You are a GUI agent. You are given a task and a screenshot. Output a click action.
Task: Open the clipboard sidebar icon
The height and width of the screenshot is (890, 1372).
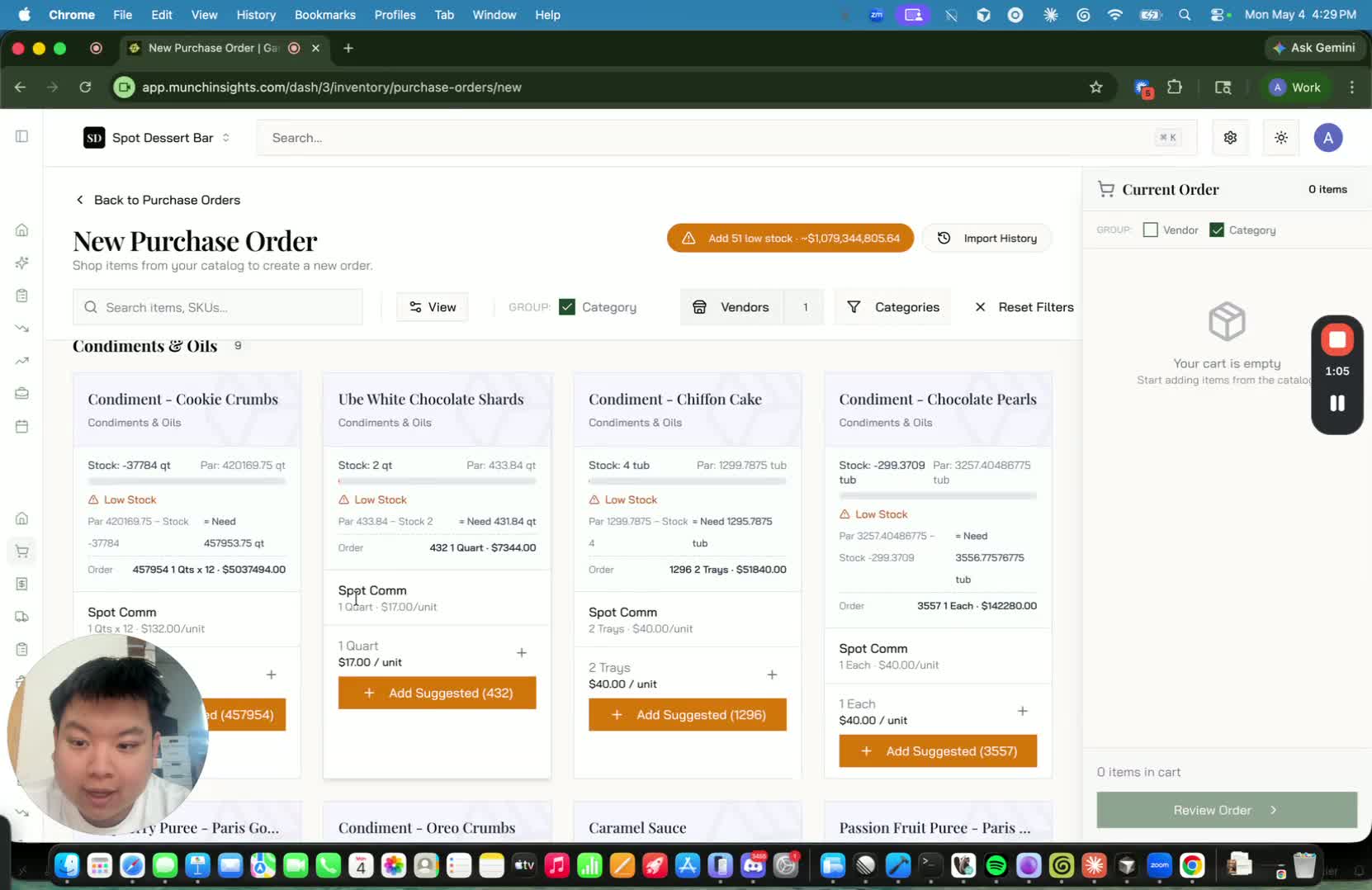[x=22, y=296]
